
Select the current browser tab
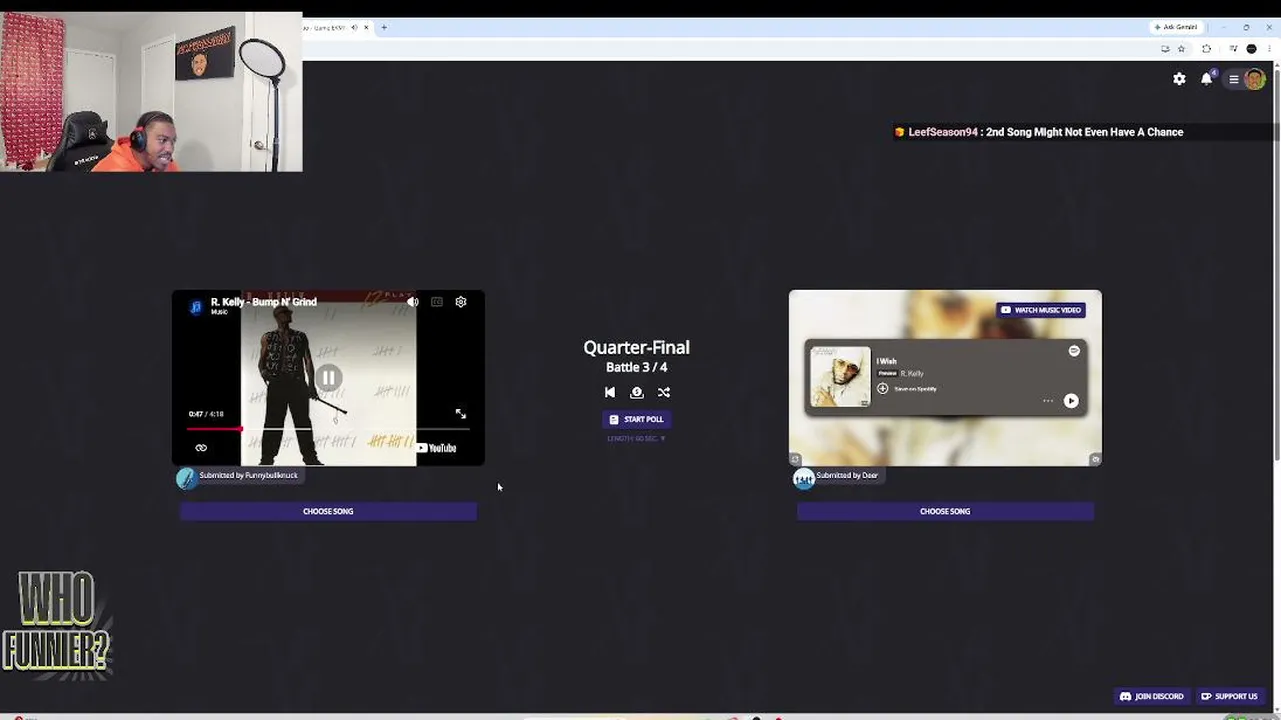[x=338, y=28]
